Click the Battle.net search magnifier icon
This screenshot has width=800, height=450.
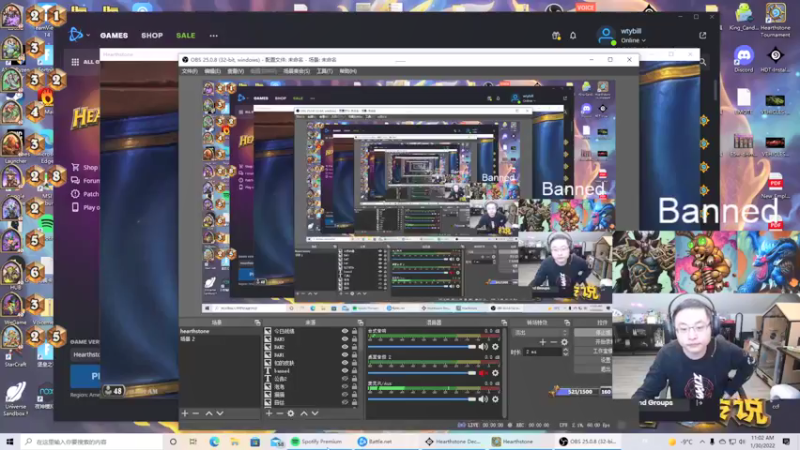pyautogui.click(x=703, y=62)
